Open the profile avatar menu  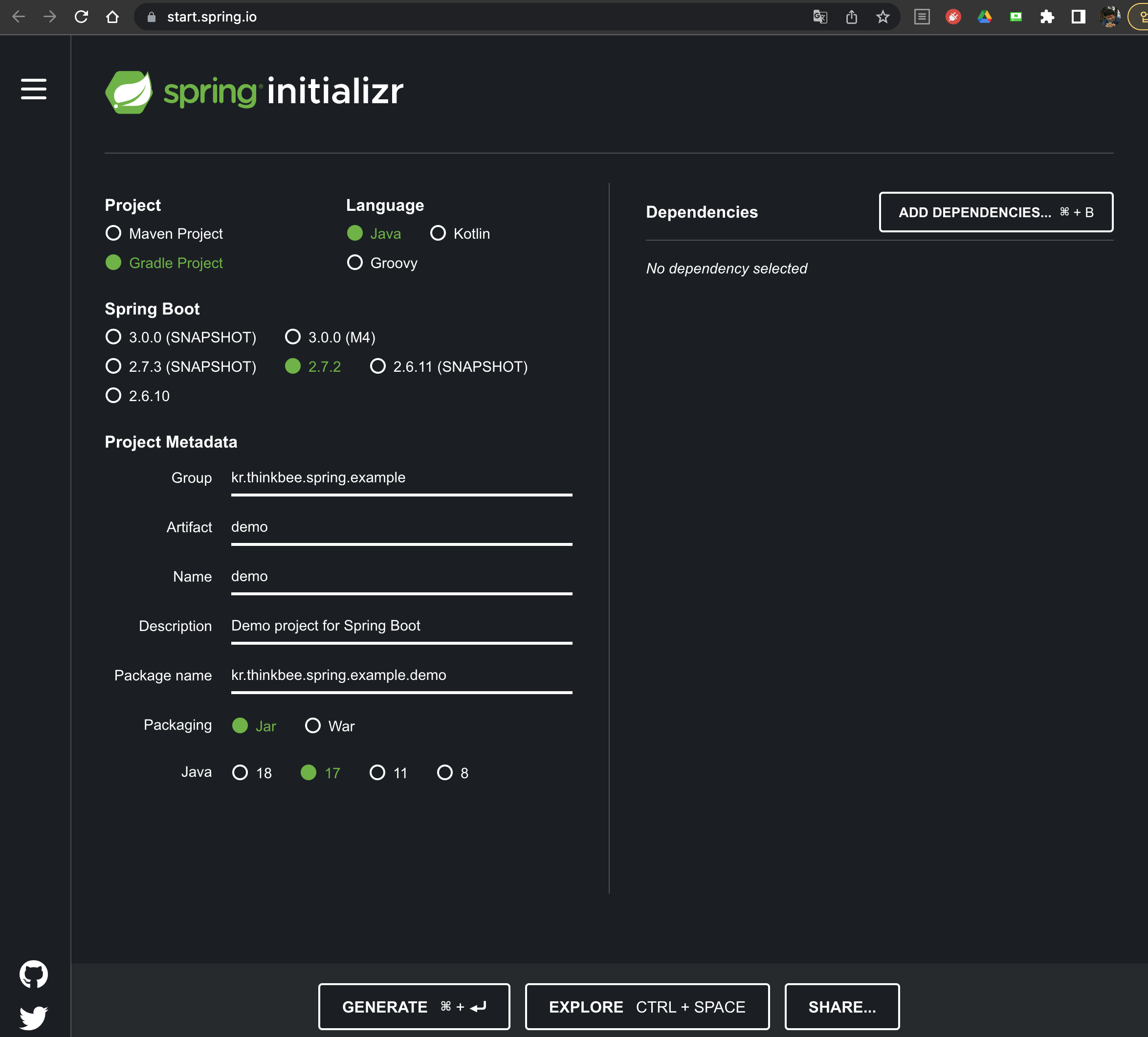pos(1110,17)
